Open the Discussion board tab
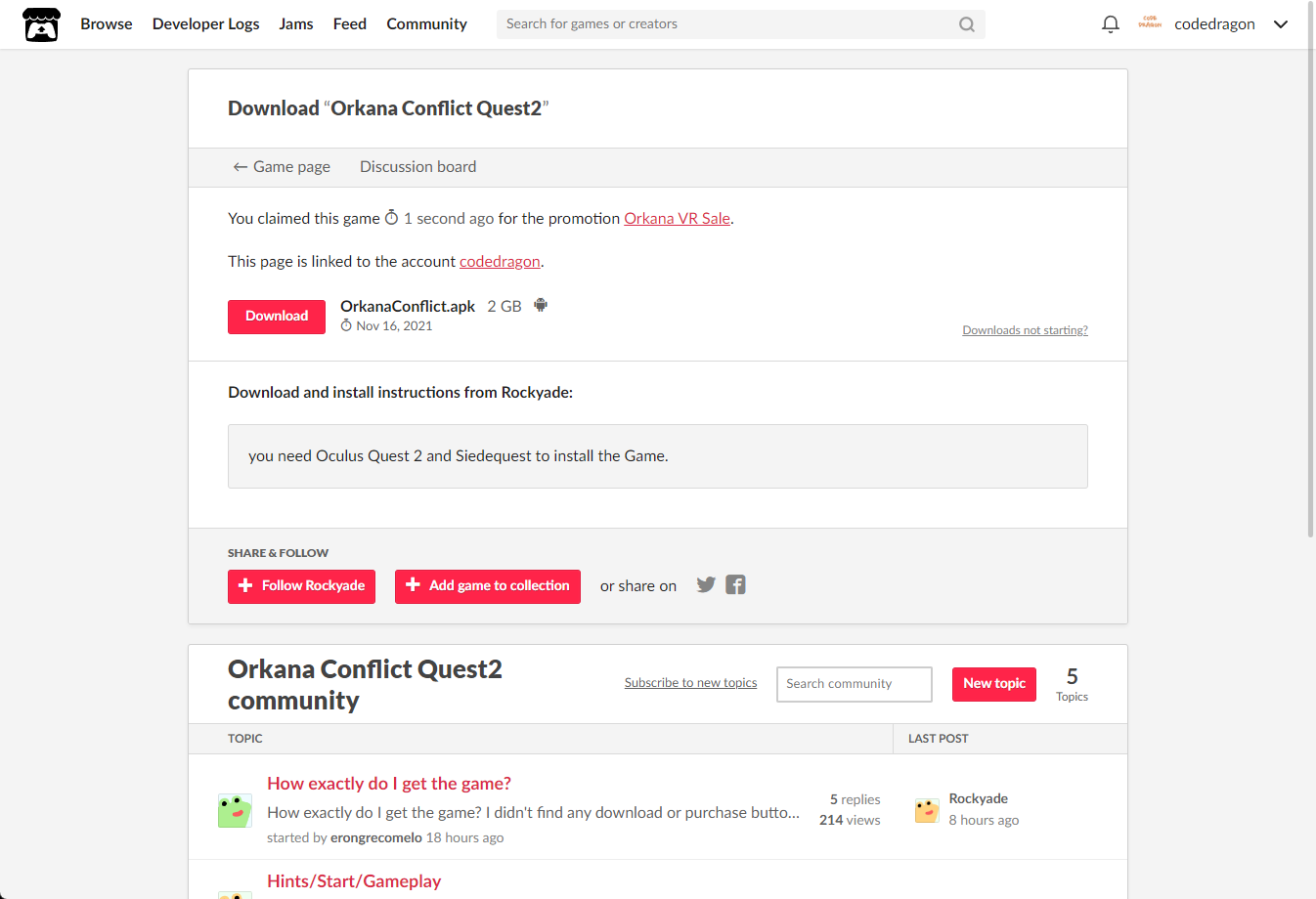1316x899 pixels. click(418, 167)
